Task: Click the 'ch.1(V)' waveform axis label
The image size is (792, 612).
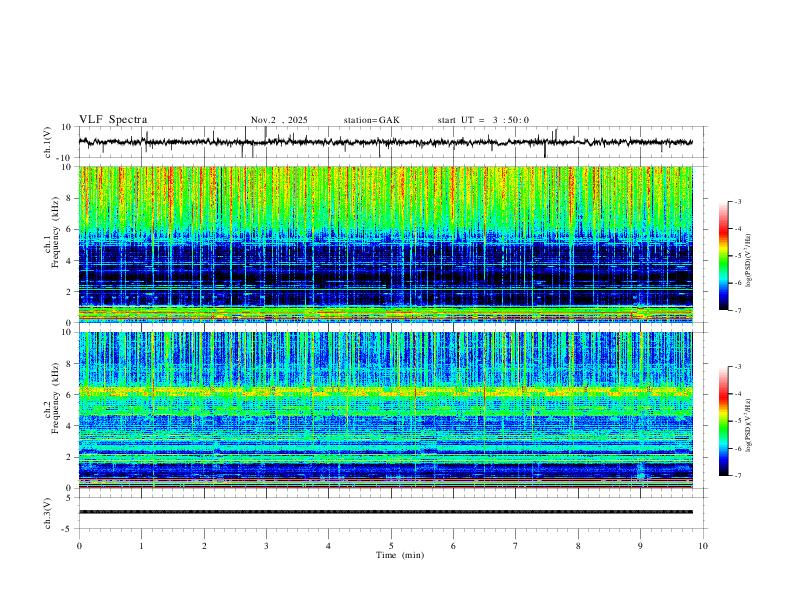Action: point(48,142)
